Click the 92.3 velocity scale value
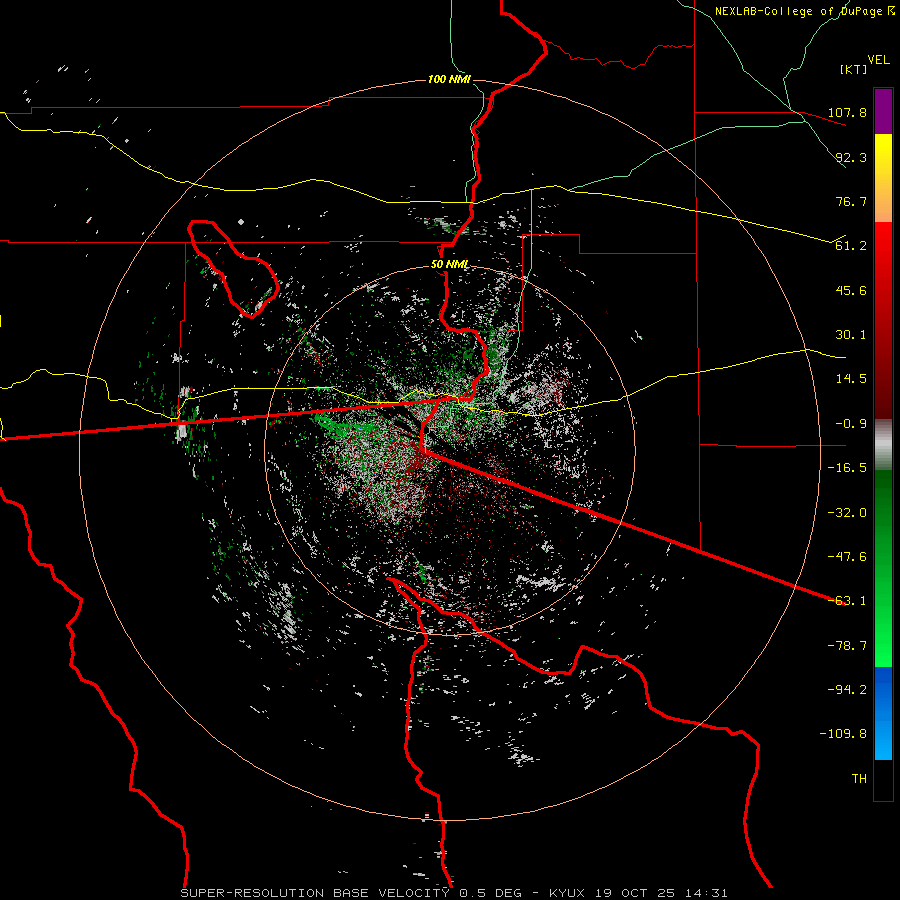Screen dimensions: 900x900 pyautogui.click(x=851, y=157)
